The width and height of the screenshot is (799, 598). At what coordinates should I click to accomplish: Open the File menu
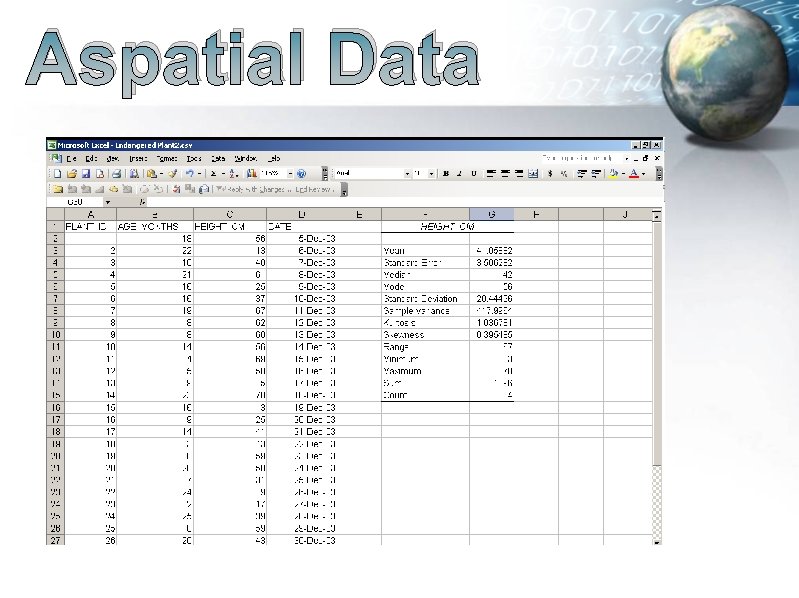point(71,158)
